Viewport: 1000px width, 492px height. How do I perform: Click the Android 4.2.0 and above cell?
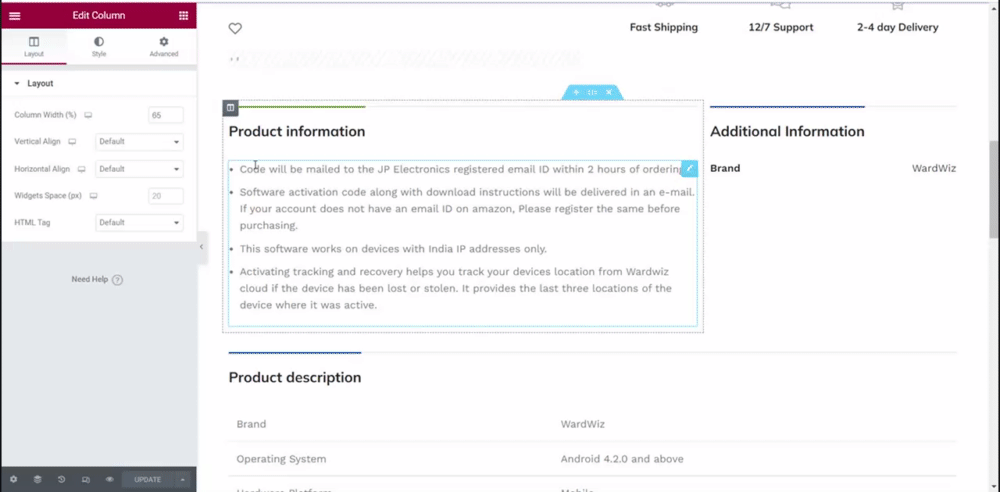click(622, 459)
